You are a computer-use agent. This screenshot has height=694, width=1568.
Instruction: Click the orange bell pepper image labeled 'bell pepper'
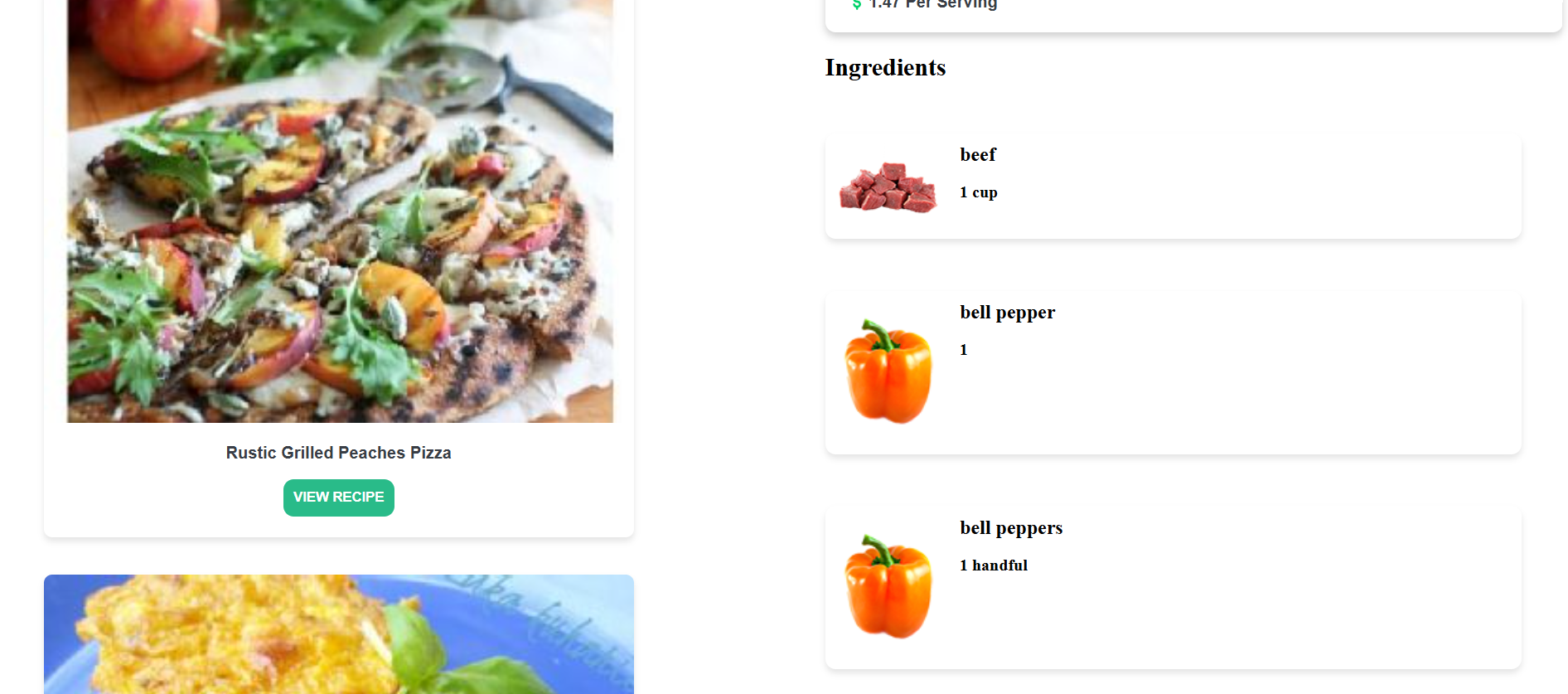[888, 371]
